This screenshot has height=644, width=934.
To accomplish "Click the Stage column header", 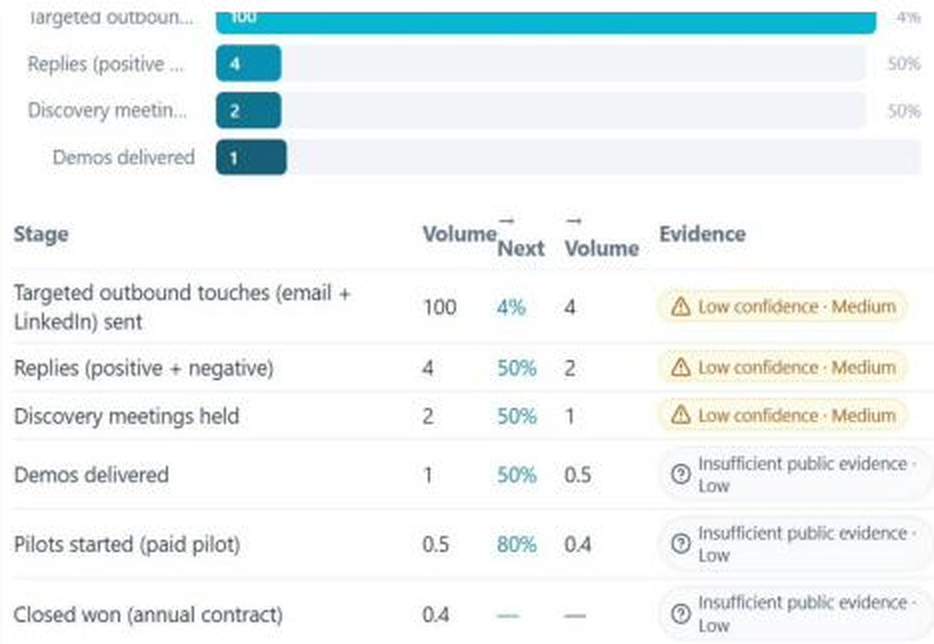I will click(41, 234).
